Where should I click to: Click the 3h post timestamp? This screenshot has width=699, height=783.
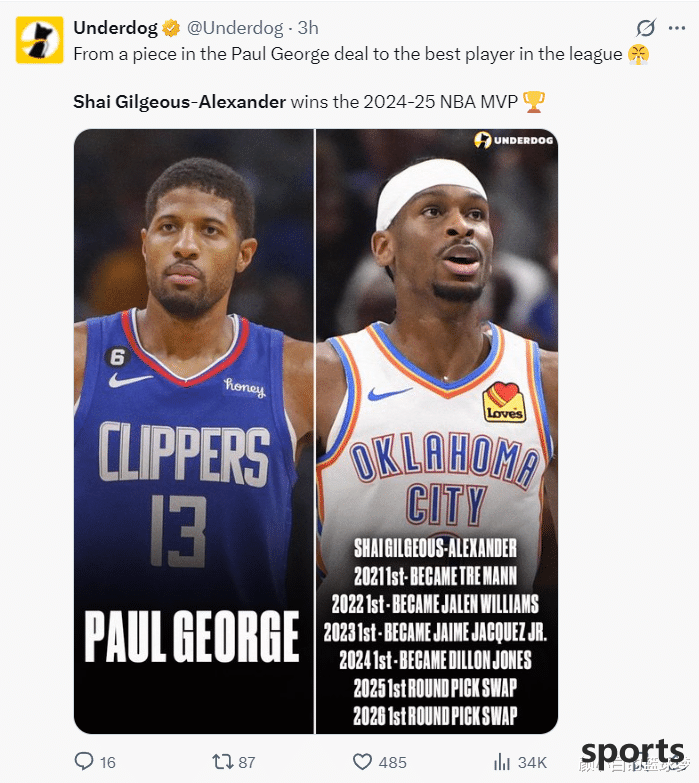pos(308,28)
